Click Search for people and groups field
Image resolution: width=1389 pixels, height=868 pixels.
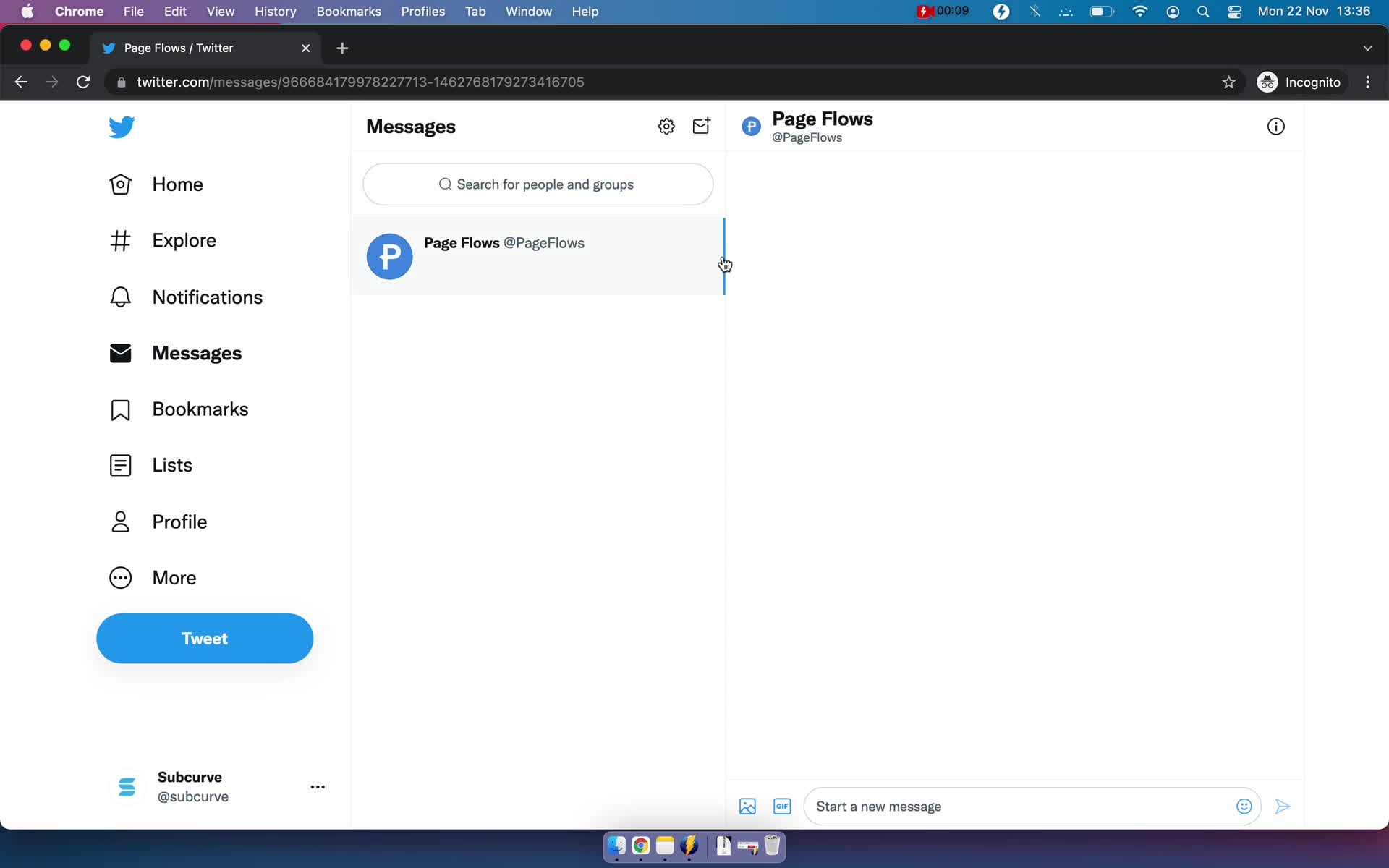(538, 184)
